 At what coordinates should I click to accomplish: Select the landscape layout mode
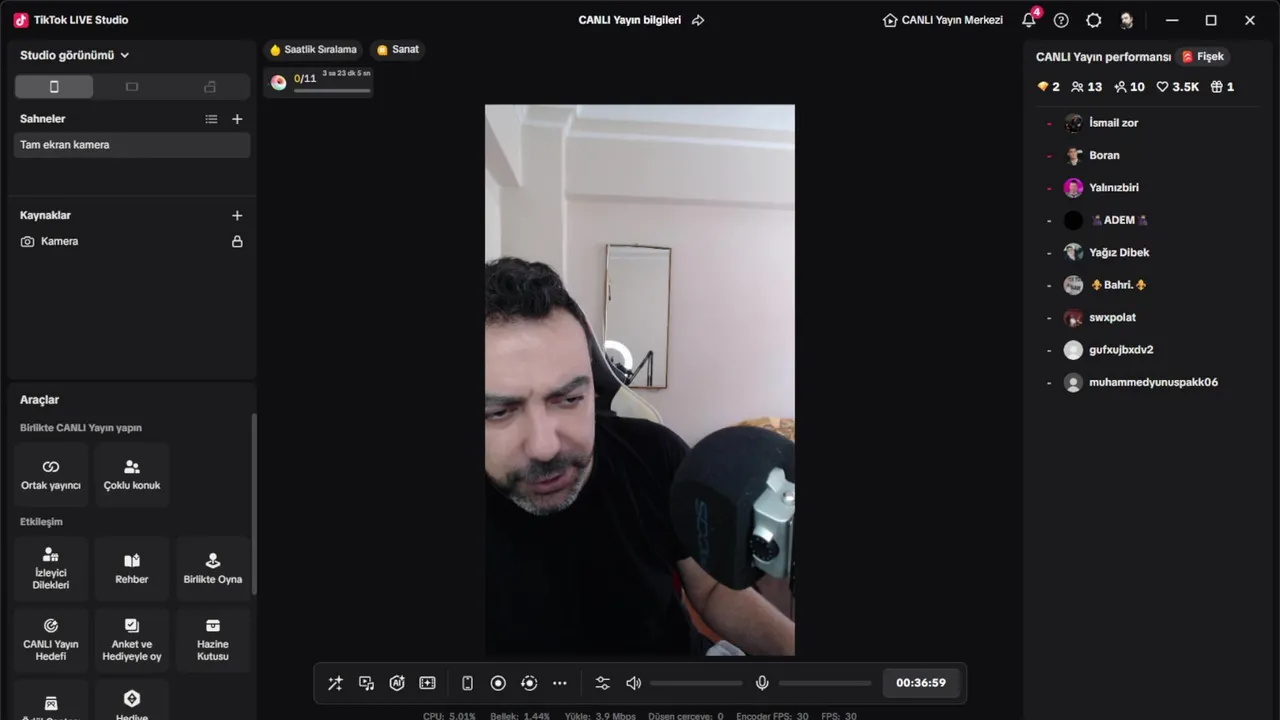tap(132, 87)
